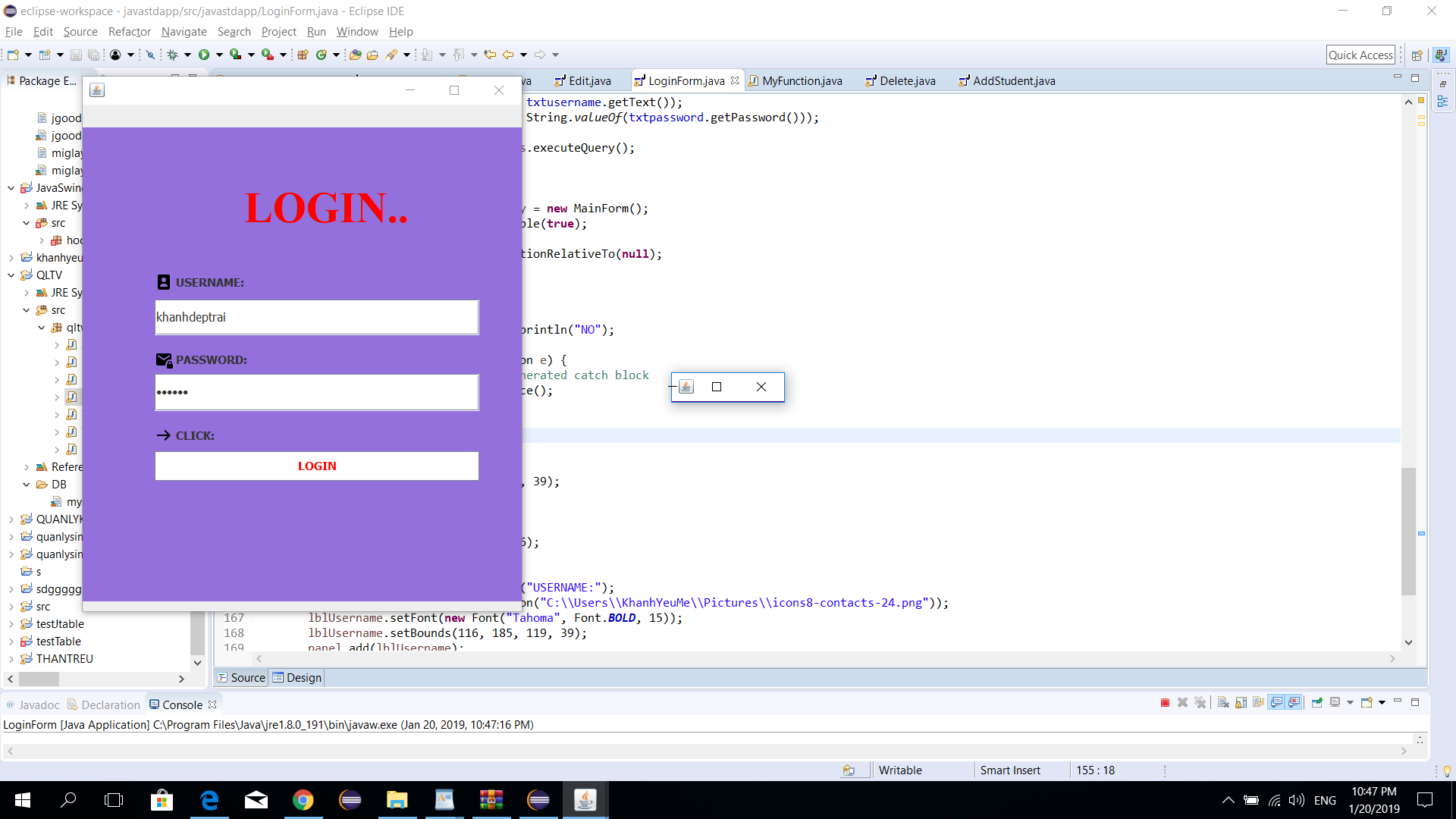Open the Run button dropdown arrow
The image size is (1456, 819).
tap(219, 55)
